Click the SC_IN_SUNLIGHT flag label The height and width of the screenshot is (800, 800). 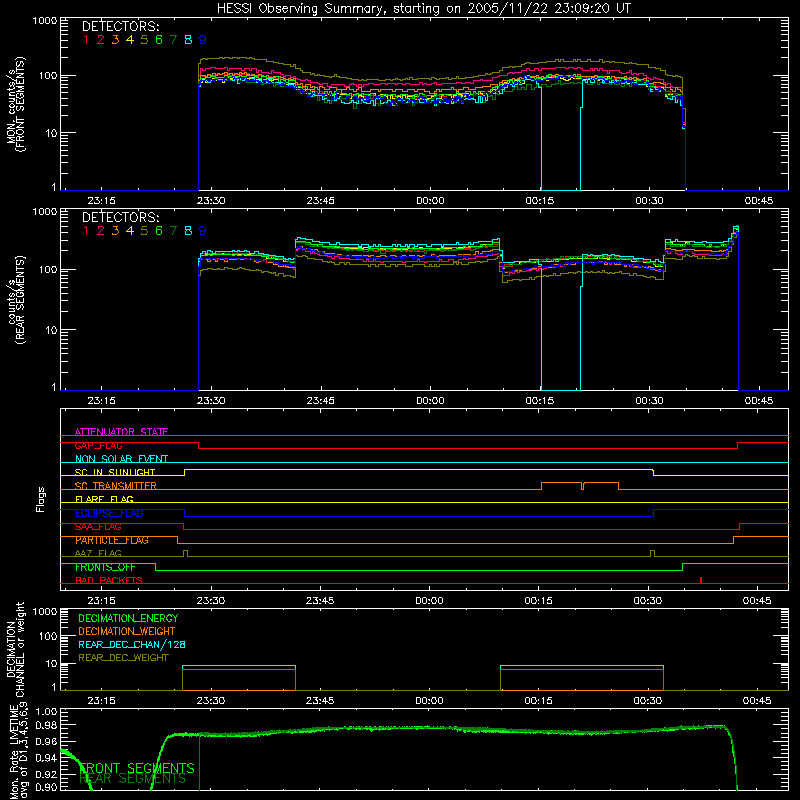(x=115, y=472)
